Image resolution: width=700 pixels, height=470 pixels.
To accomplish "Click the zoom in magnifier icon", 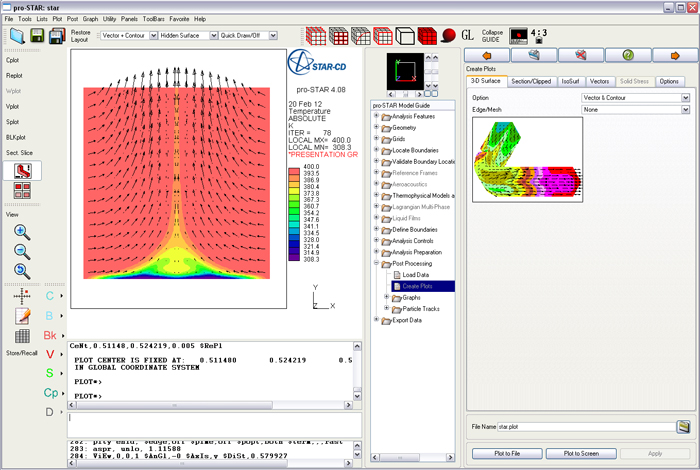I will click(x=22, y=232).
